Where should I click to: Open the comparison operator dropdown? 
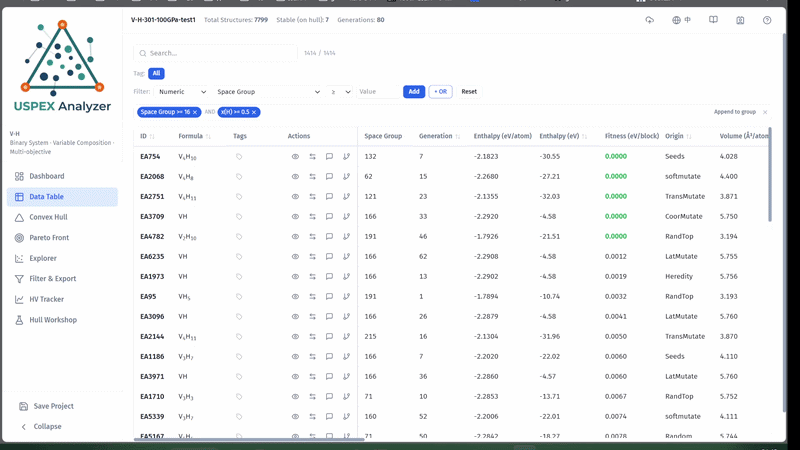pyautogui.click(x=340, y=92)
